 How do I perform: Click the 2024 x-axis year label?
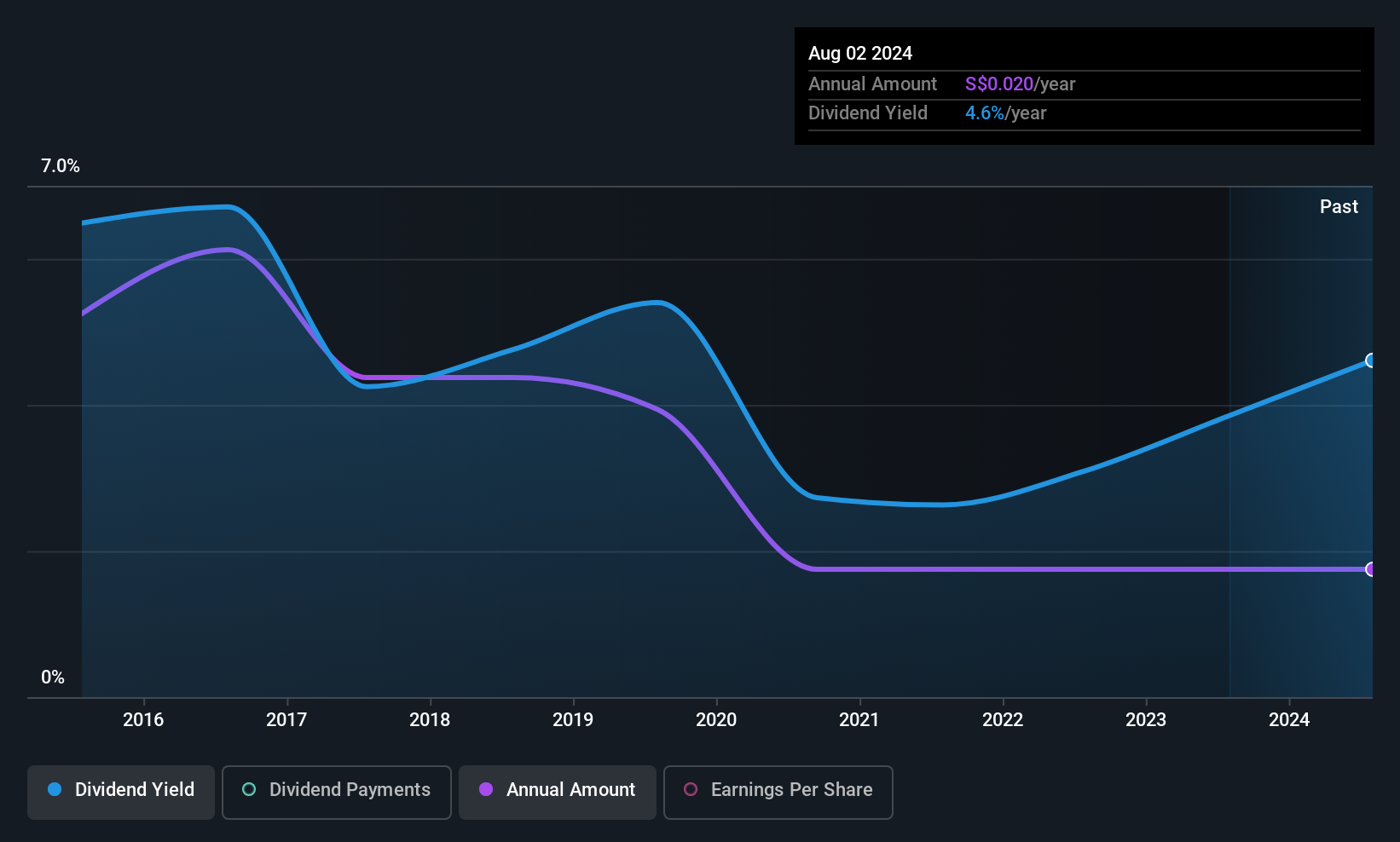click(x=1289, y=719)
